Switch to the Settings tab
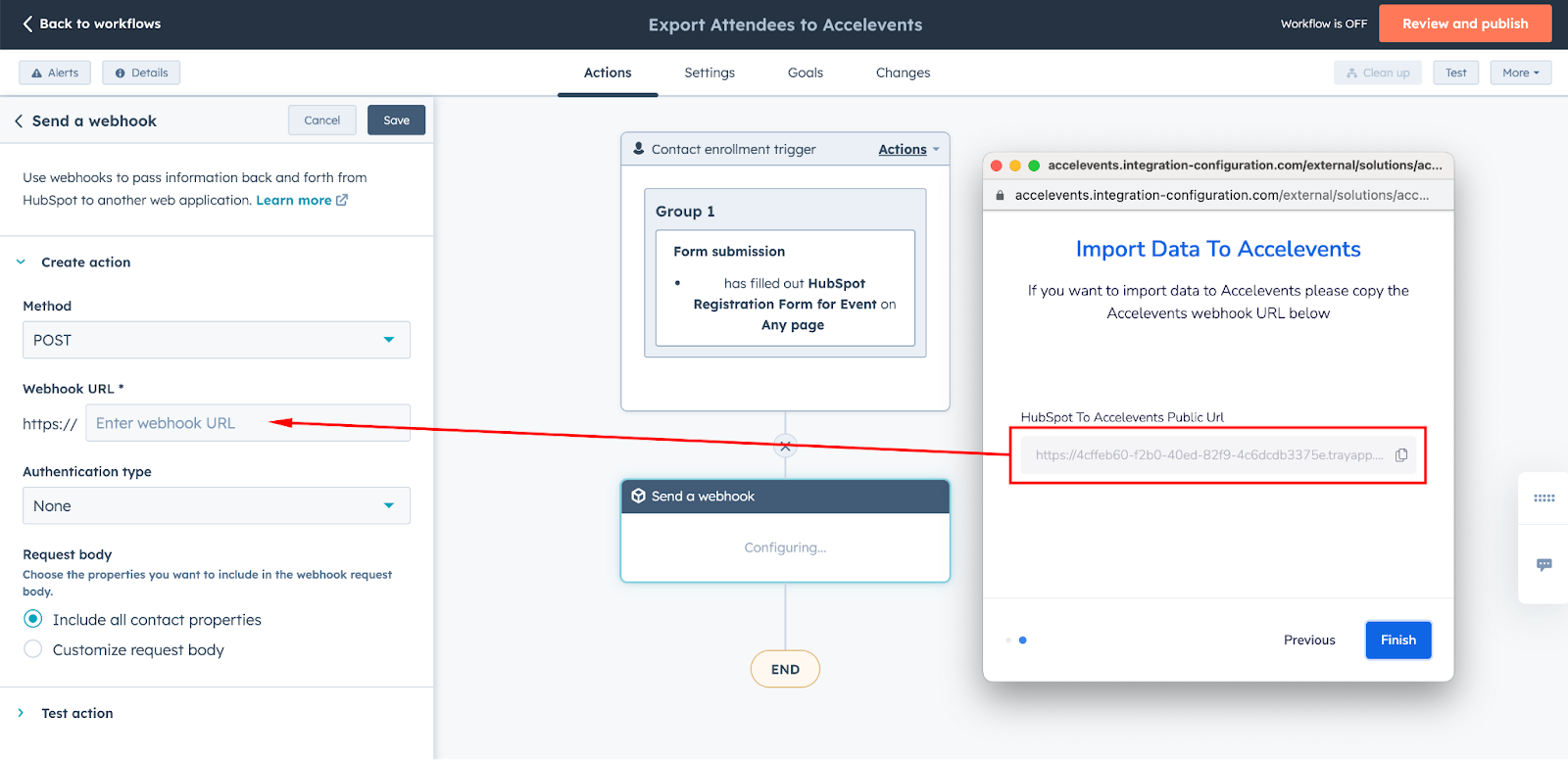The height and width of the screenshot is (760, 1568). pyautogui.click(x=710, y=72)
